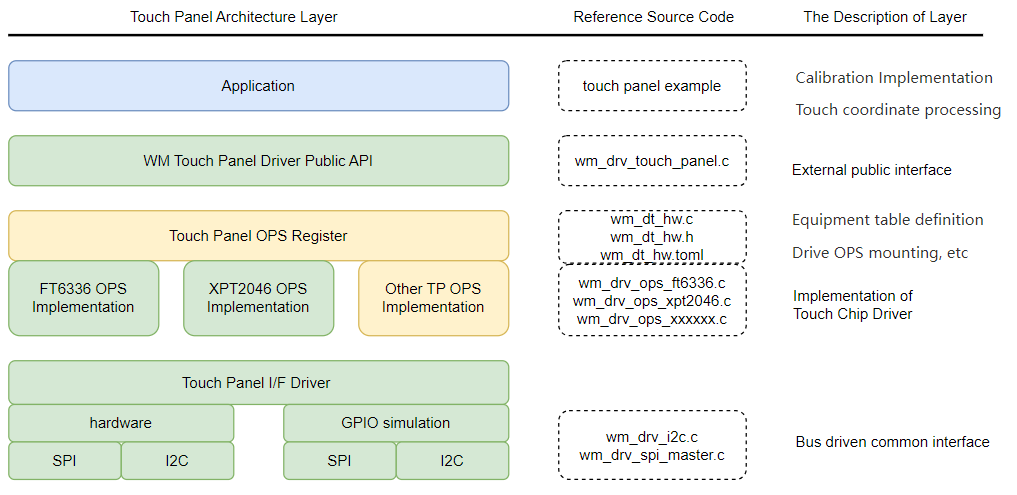The image size is (1017, 495).
Task: Click the 'Touch Panel Architecture Layer' heading
Action: click(x=233, y=17)
